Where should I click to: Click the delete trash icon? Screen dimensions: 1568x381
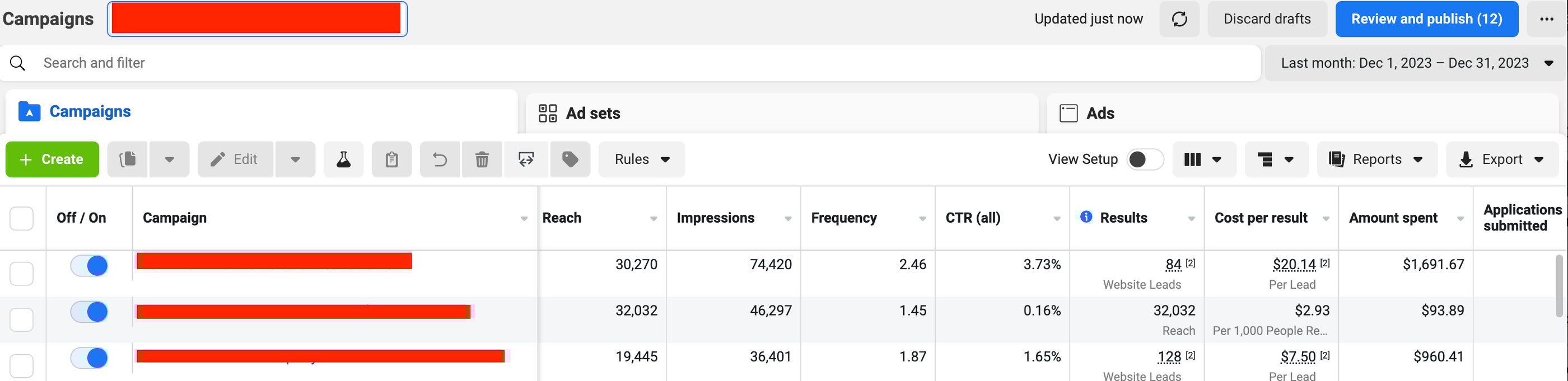pyautogui.click(x=482, y=159)
